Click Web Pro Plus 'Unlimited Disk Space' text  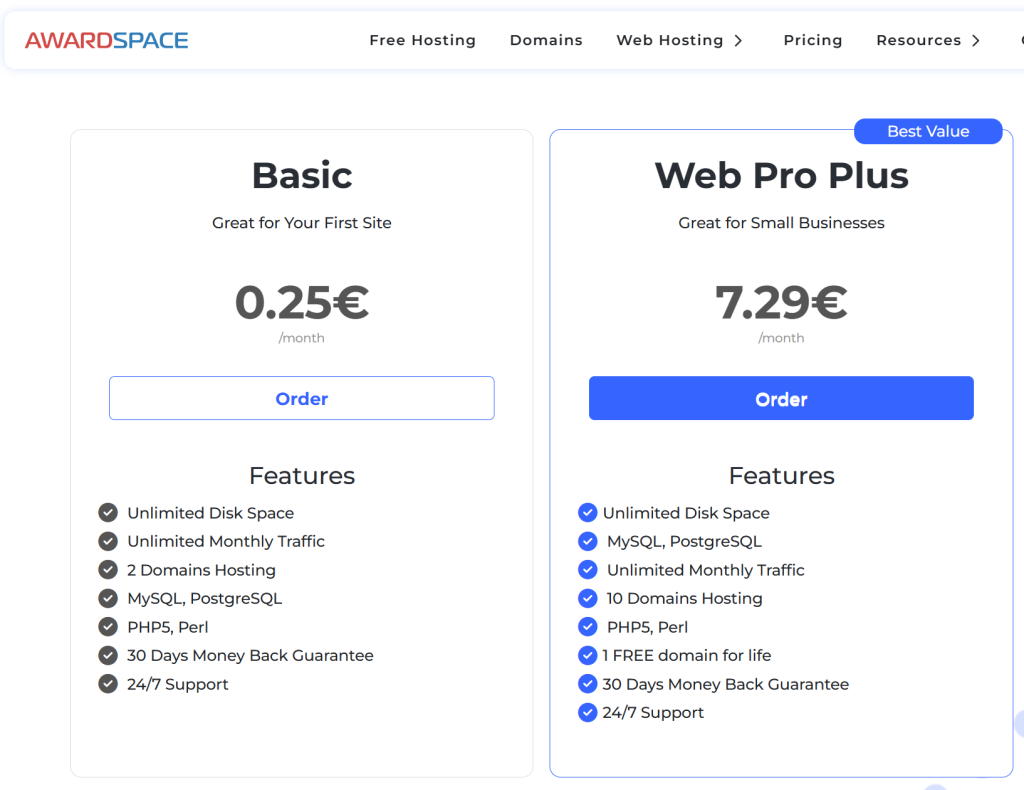click(686, 513)
